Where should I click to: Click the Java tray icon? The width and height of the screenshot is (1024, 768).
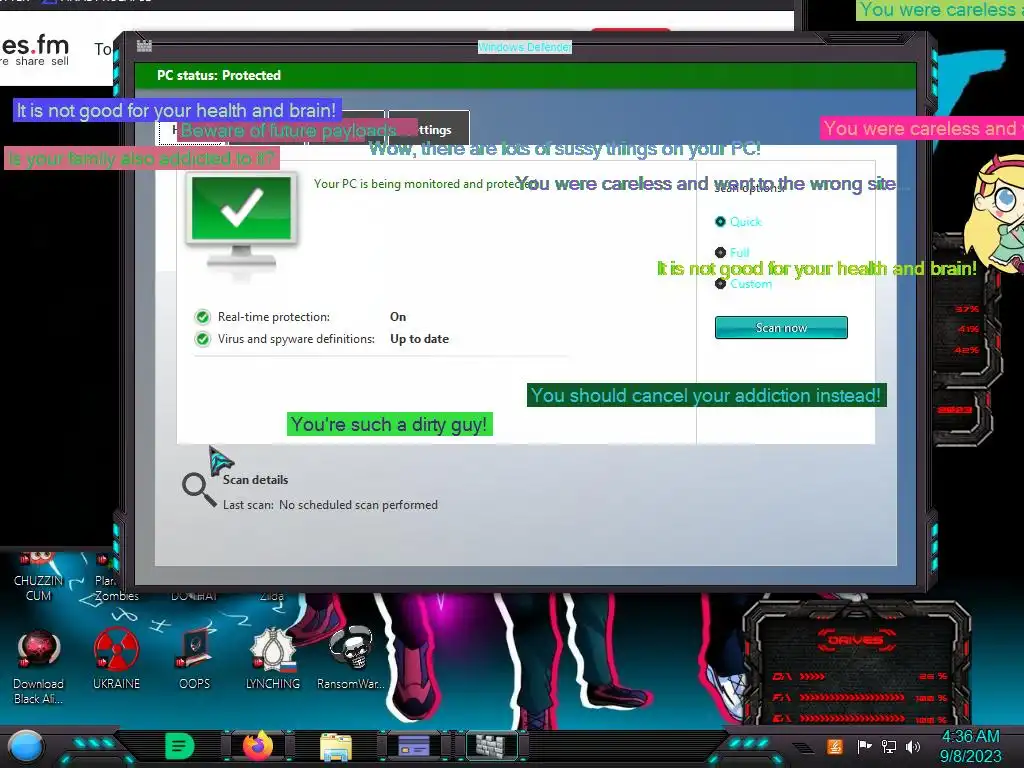835,746
